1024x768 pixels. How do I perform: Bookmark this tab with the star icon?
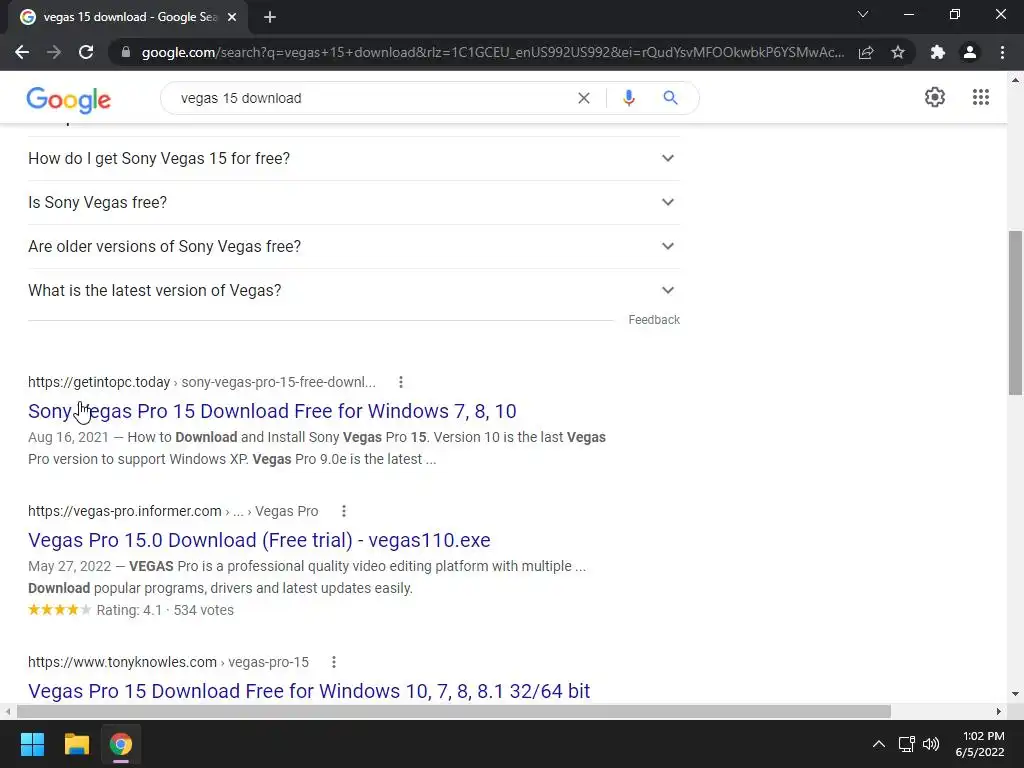point(898,52)
